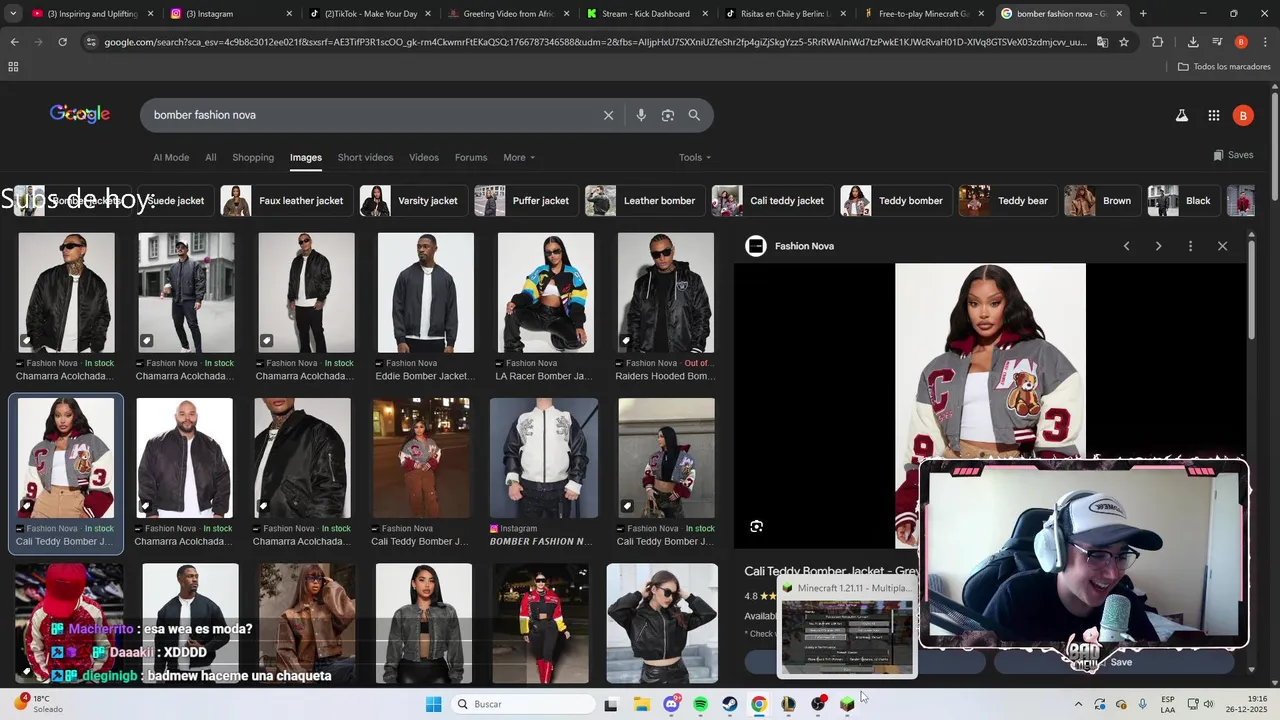Screen dimensions: 1280x720
Task: Start voice search with the microphone icon
Action: click(x=641, y=115)
